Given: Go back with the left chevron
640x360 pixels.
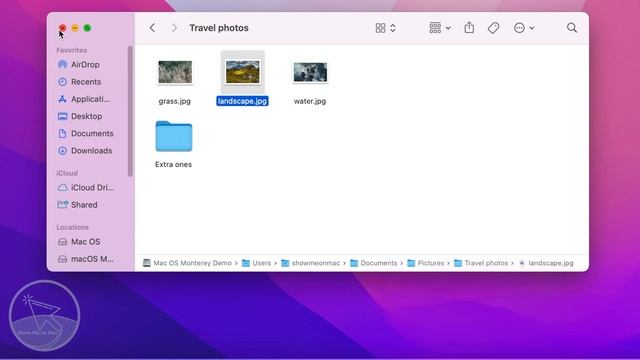Looking at the screenshot, I should click(152, 28).
